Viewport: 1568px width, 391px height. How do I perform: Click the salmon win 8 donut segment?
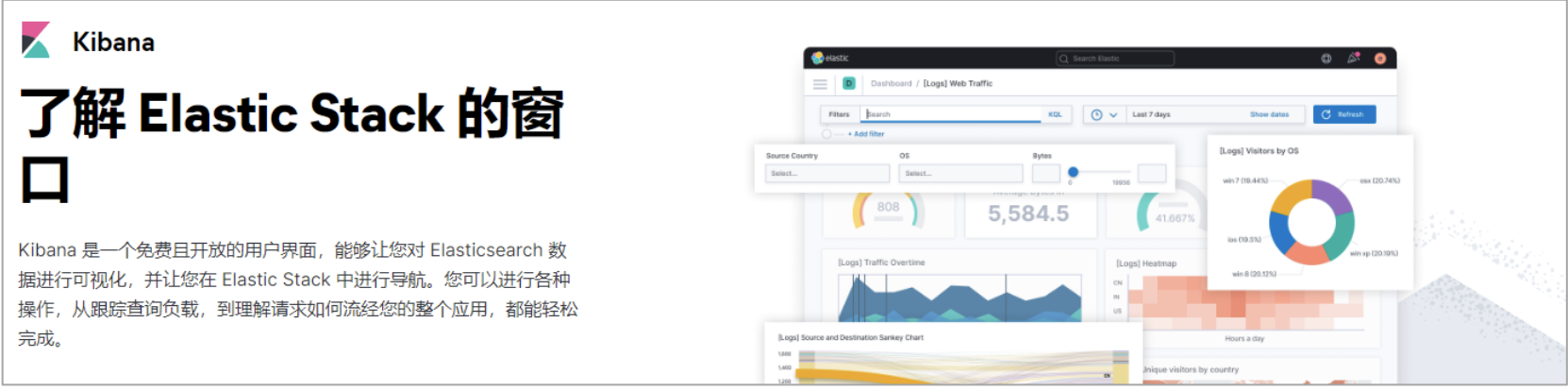tap(1306, 253)
